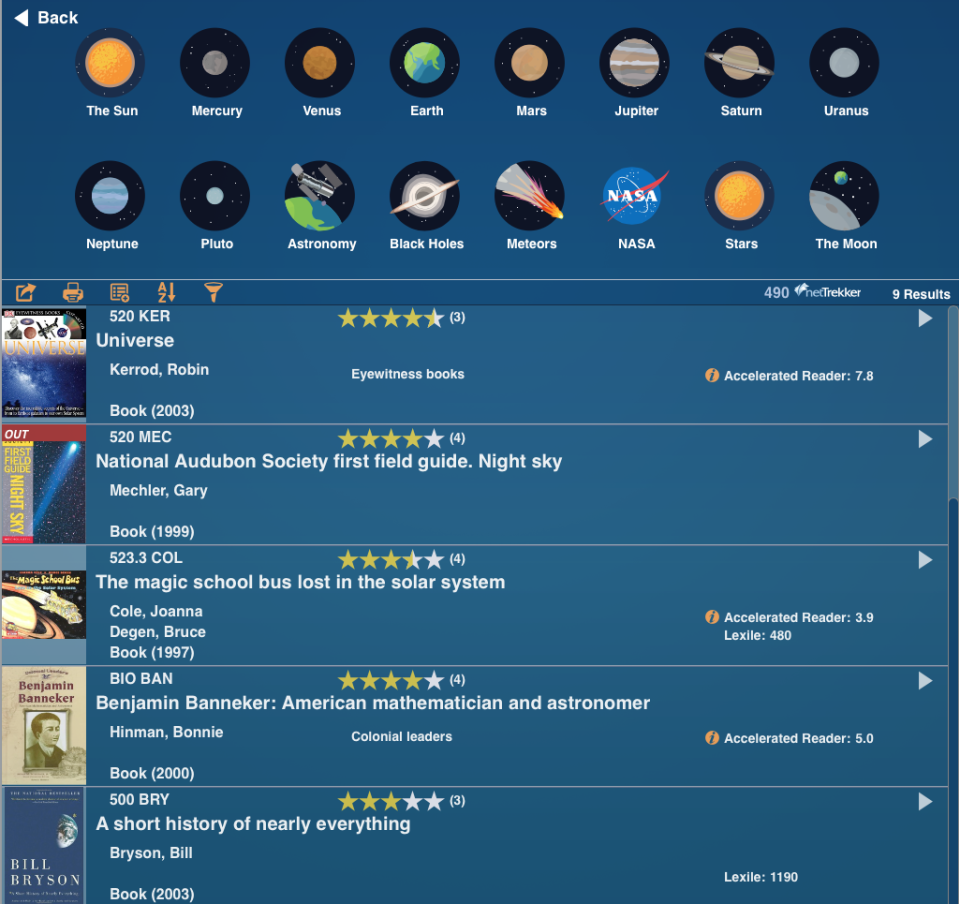Expand arrow for magic school bus book

(925, 560)
